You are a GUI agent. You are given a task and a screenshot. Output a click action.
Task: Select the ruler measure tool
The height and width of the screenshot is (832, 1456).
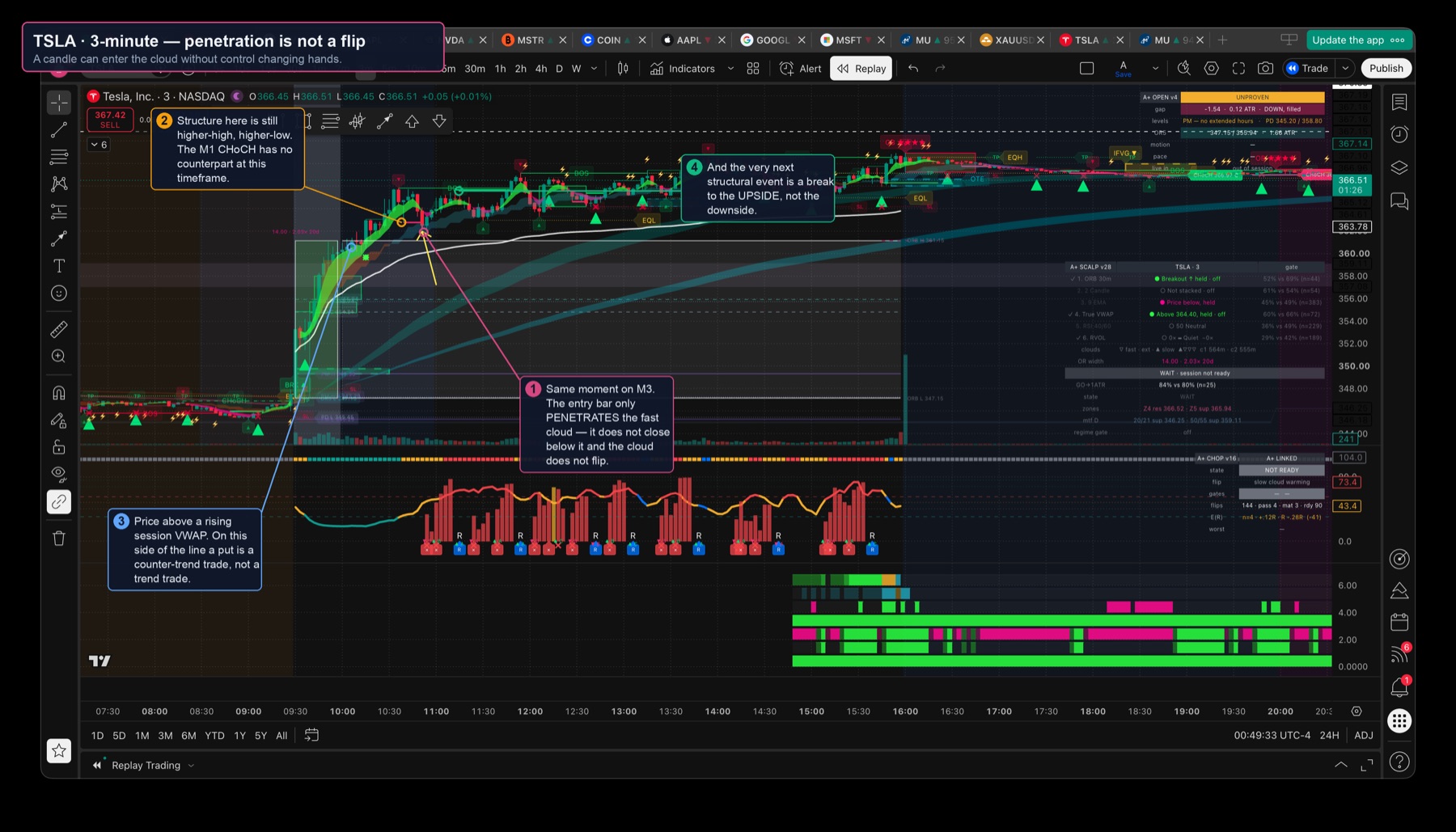[59, 329]
